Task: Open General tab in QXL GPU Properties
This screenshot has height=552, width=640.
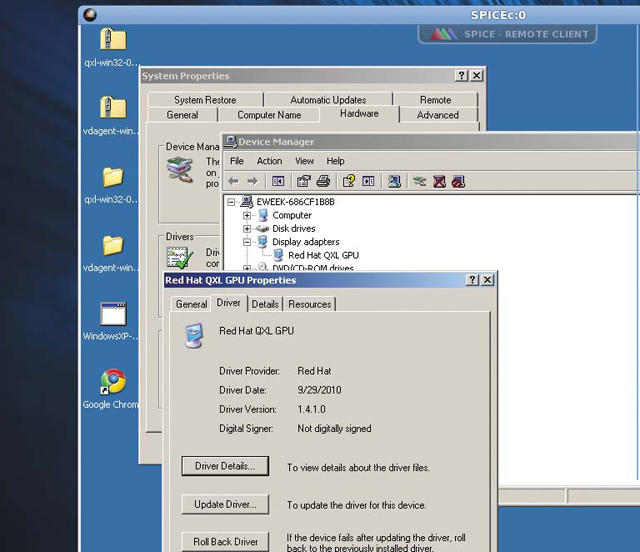Action: 191,304
